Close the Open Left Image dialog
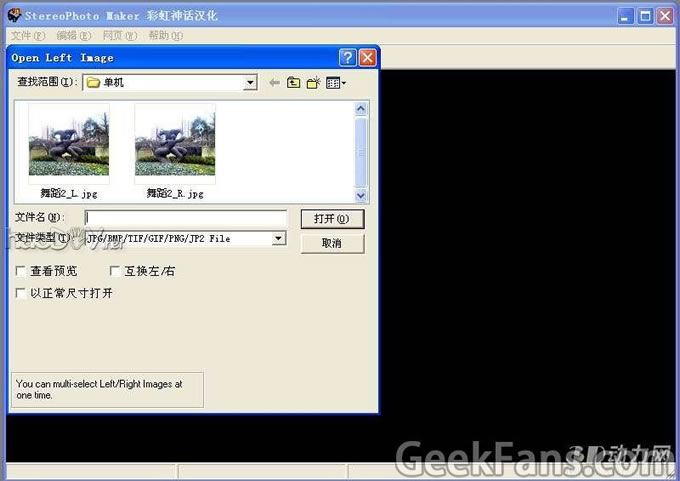The width and height of the screenshot is (680, 481). tap(367, 58)
